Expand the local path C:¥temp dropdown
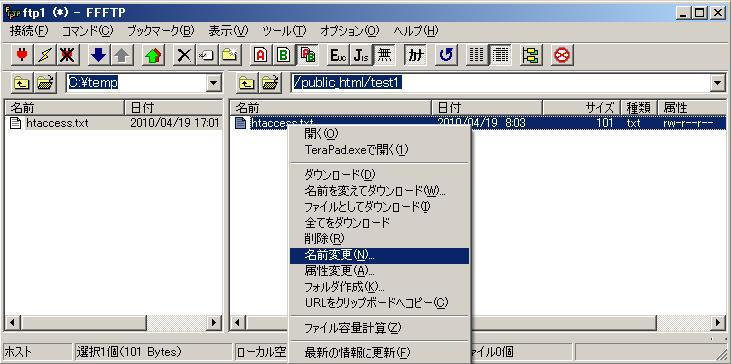The image size is (731, 364). [x=214, y=83]
